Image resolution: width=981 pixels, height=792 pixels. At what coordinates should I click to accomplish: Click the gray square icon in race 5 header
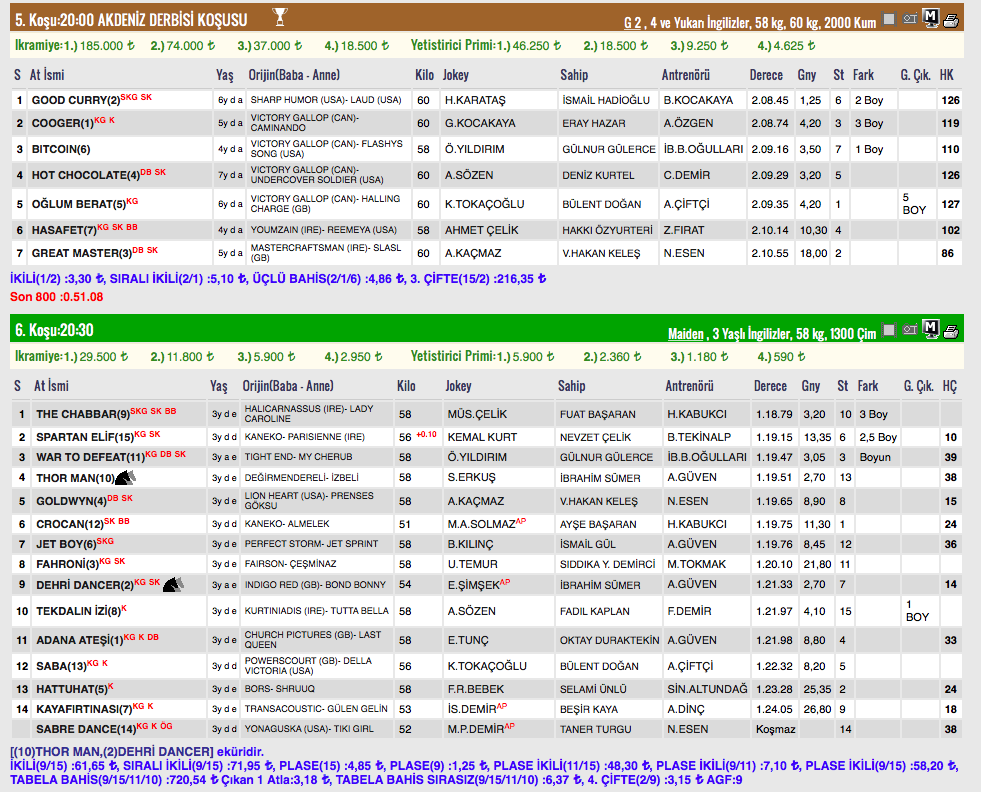(890, 18)
